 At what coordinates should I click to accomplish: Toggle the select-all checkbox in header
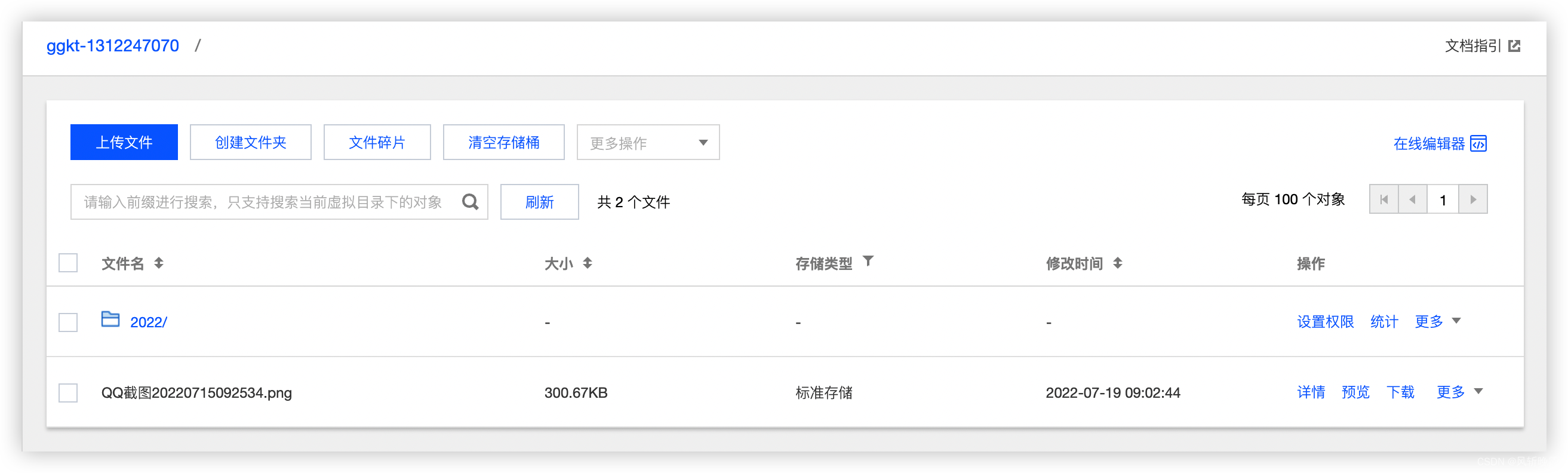[68, 263]
